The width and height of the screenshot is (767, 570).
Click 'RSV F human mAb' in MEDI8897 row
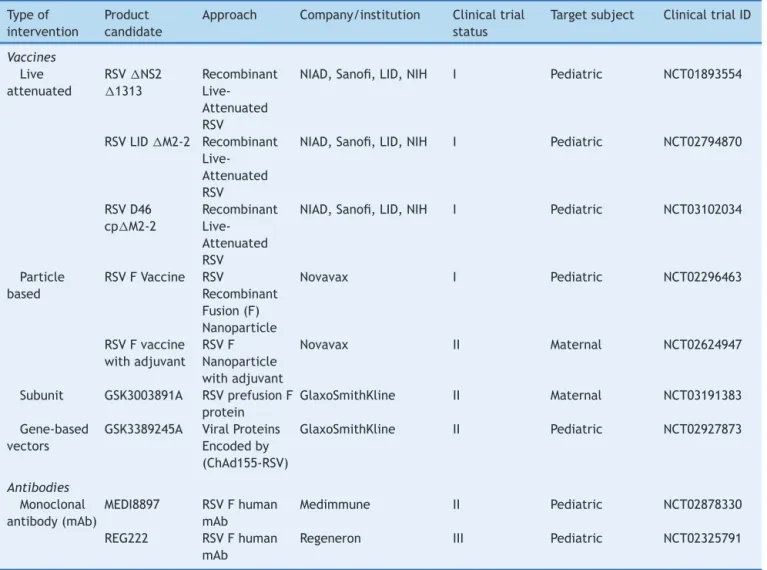point(240,513)
